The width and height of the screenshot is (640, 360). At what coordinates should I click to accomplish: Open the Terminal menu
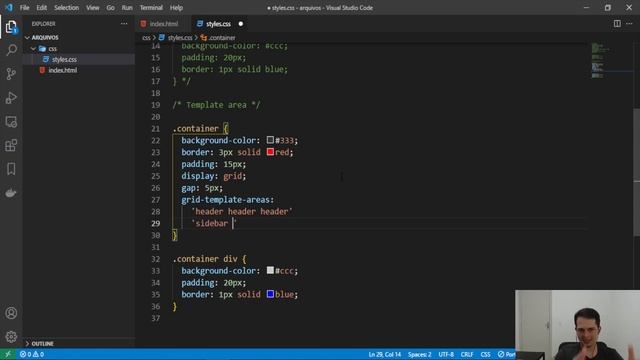[x=151, y=7]
